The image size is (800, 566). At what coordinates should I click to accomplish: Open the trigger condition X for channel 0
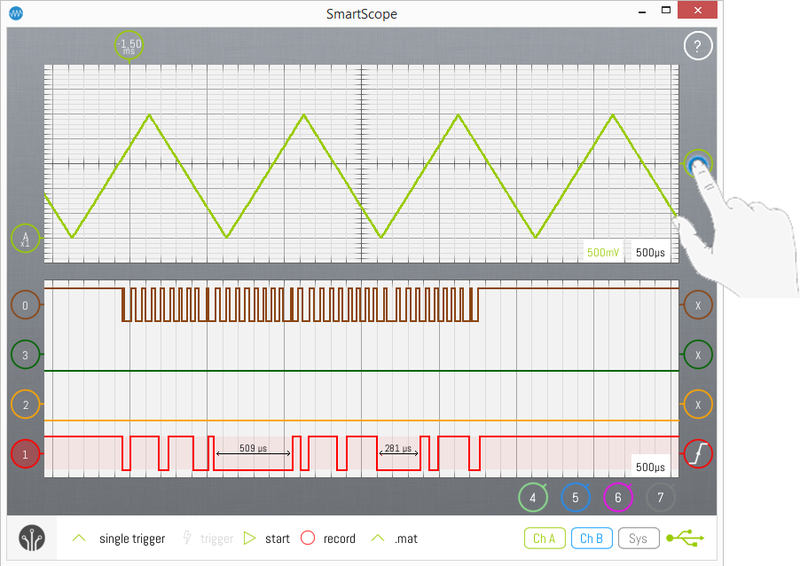tap(697, 304)
